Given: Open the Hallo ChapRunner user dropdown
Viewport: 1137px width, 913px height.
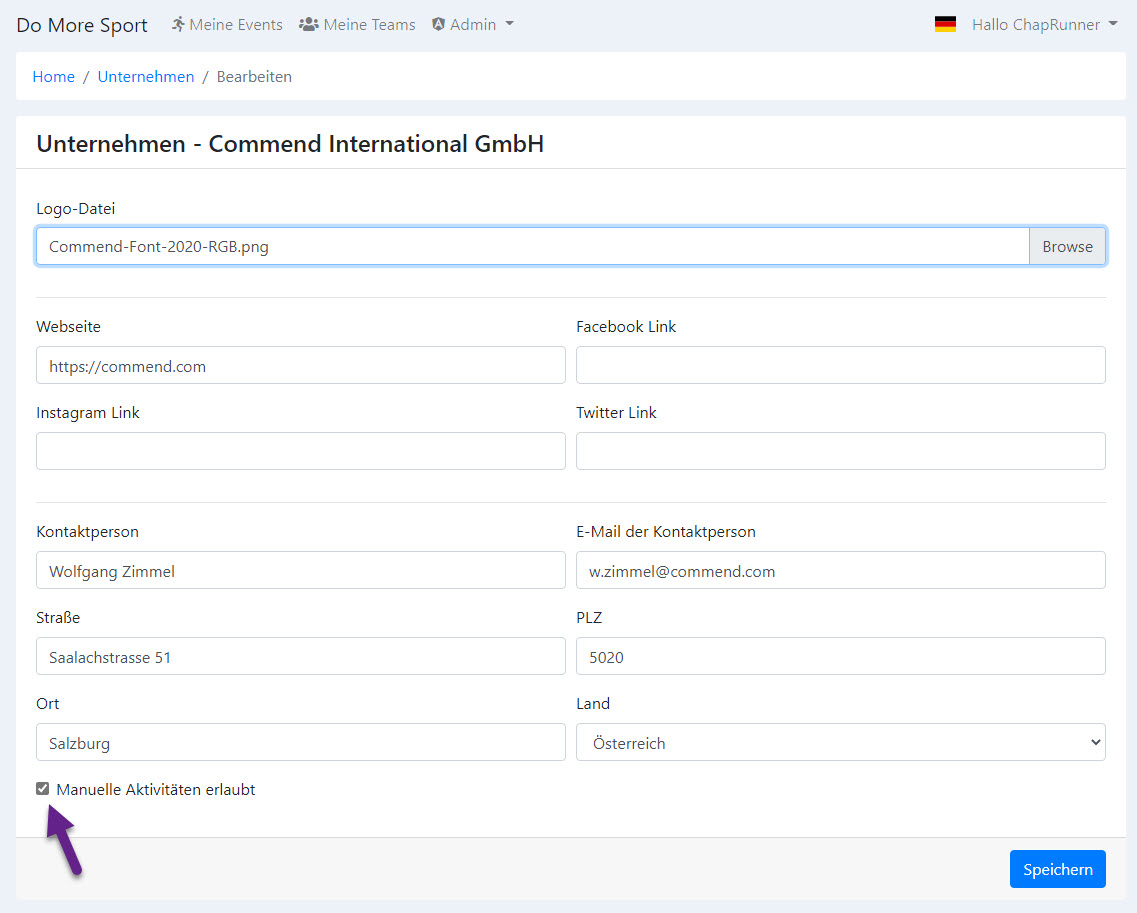Looking at the screenshot, I should [1044, 25].
